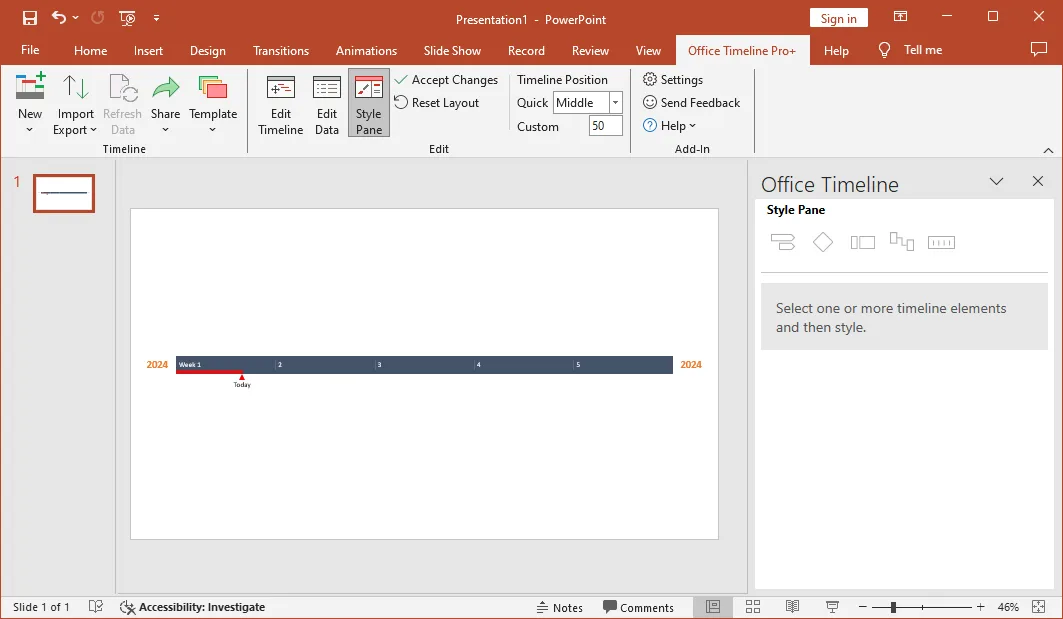This screenshot has width=1063, height=619.
Task: Switch to Reading View
Action: pos(792,607)
